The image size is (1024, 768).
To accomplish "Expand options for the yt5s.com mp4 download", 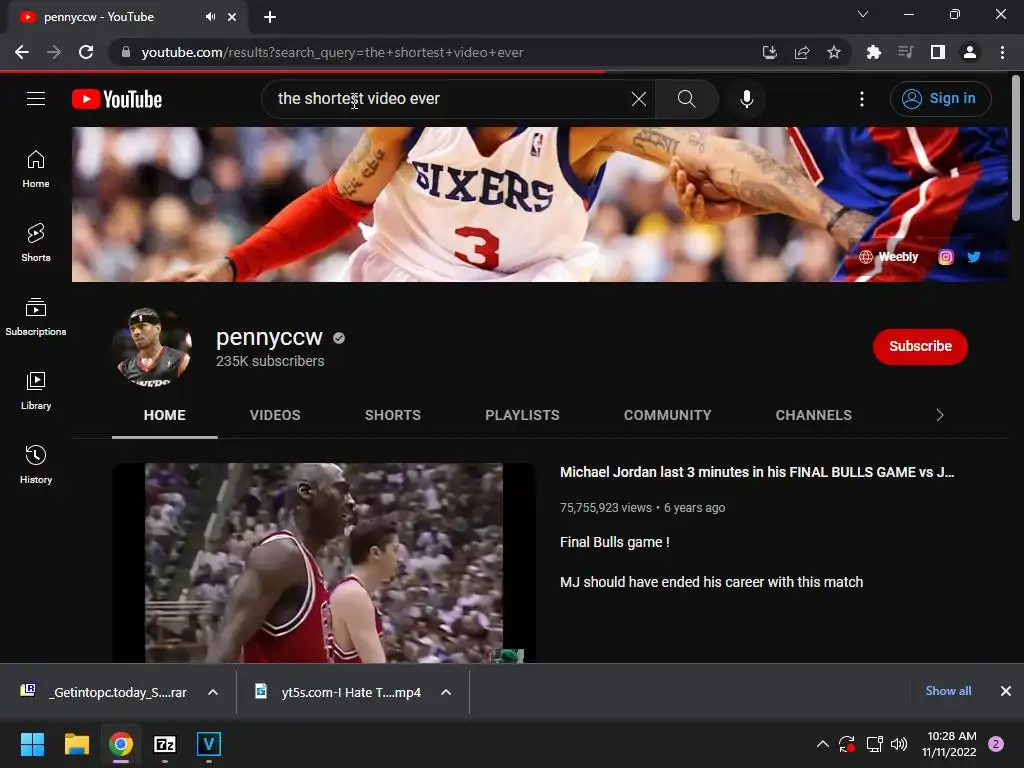I will [446, 692].
